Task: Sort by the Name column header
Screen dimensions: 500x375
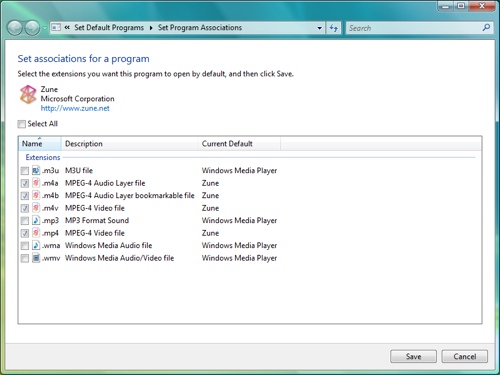Action: coord(40,144)
